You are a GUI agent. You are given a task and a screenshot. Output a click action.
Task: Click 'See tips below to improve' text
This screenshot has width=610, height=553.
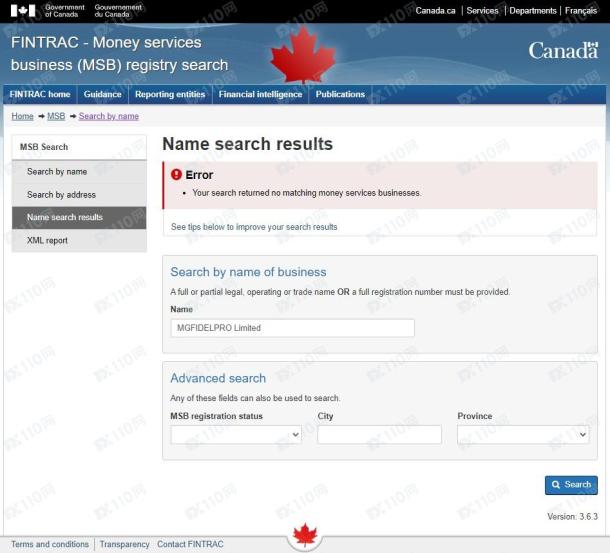pyautogui.click(x=254, y=227)
